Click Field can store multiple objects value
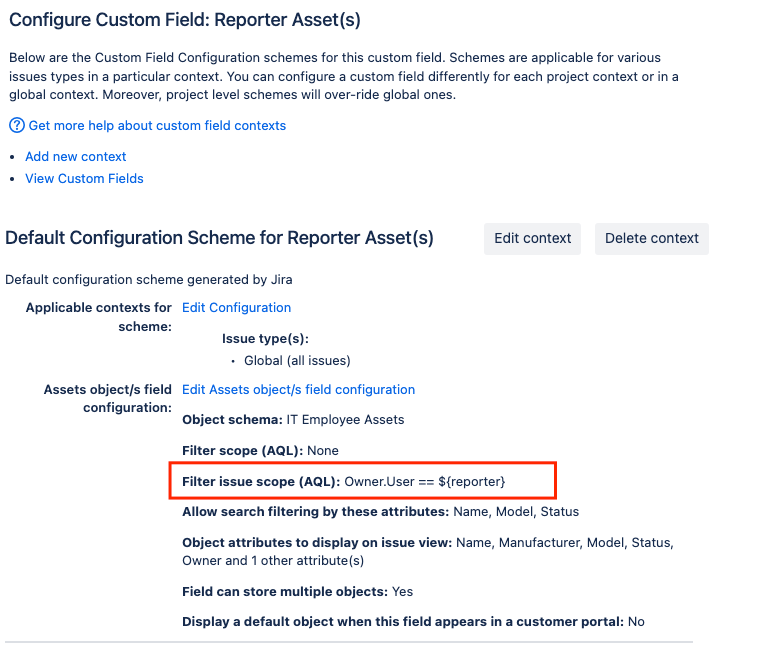Screen dimensions: 762x648 click(x=402, y=592)
